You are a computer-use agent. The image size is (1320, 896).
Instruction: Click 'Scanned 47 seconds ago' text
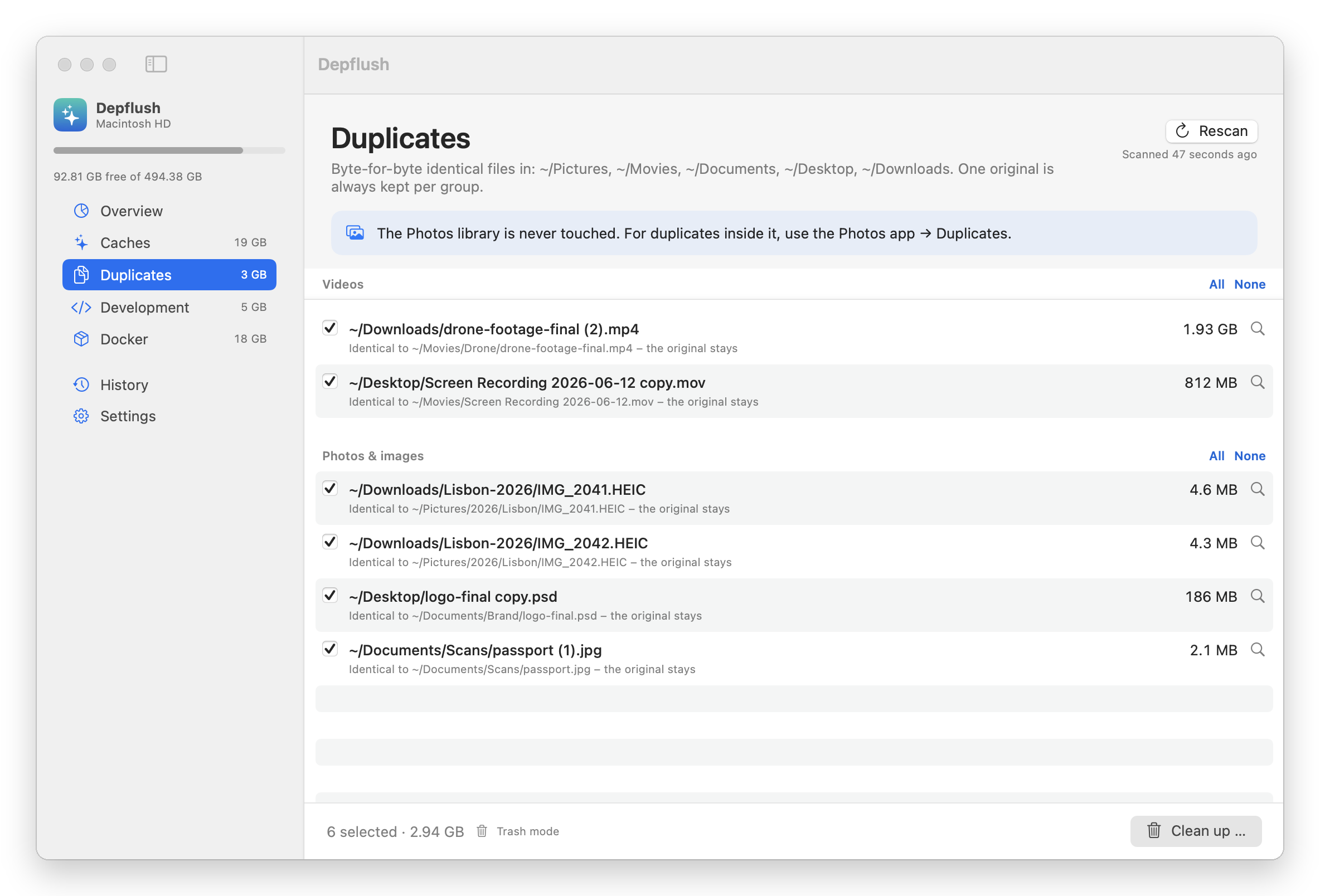(x=1190, y=154)
